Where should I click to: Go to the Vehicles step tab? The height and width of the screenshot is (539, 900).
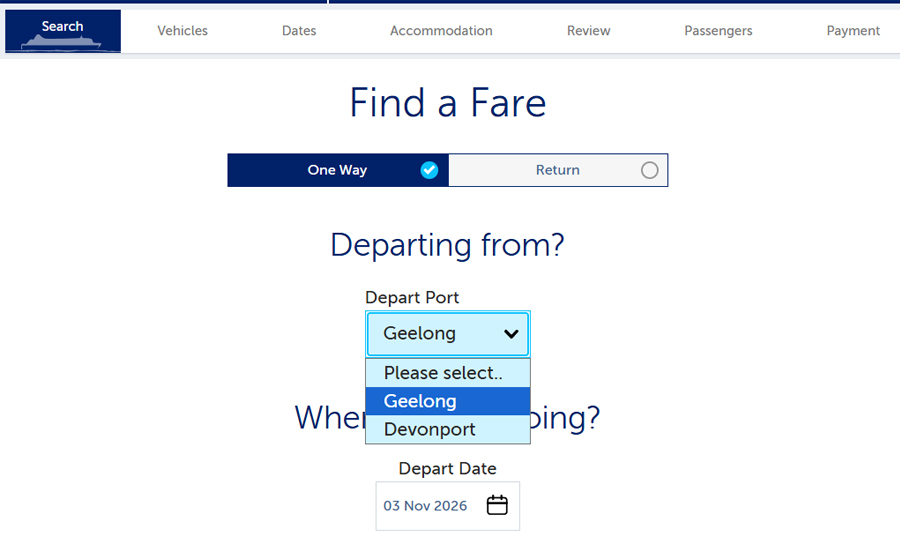[x=183, y=31]
